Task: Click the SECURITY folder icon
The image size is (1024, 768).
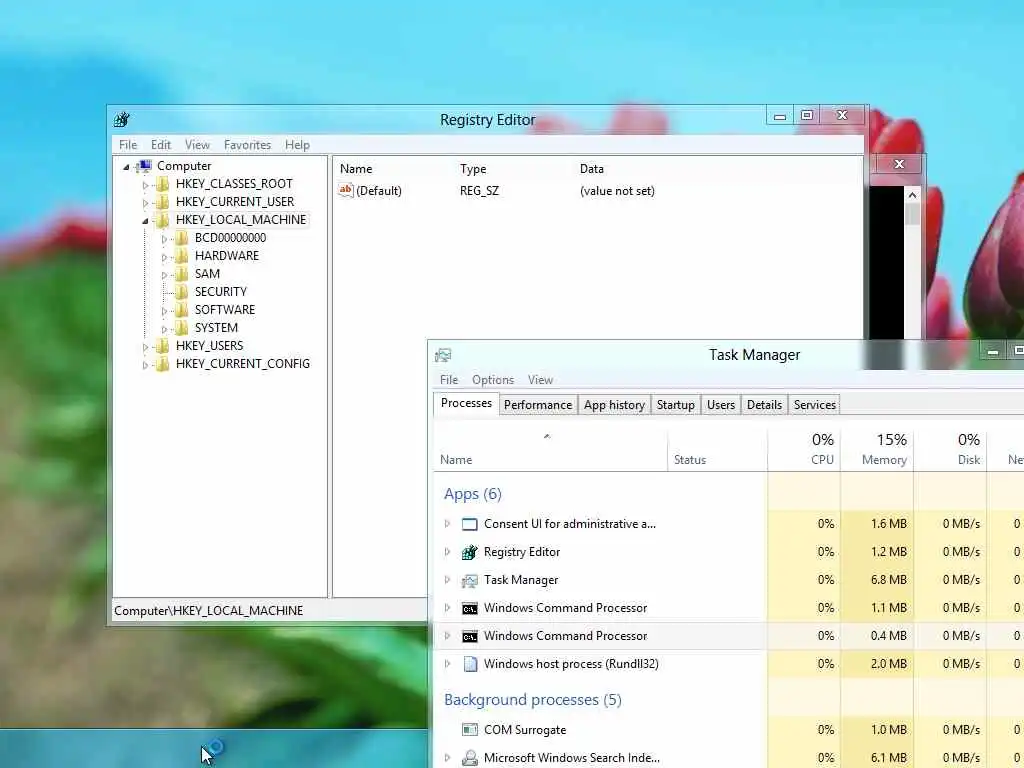Action: 182,291
